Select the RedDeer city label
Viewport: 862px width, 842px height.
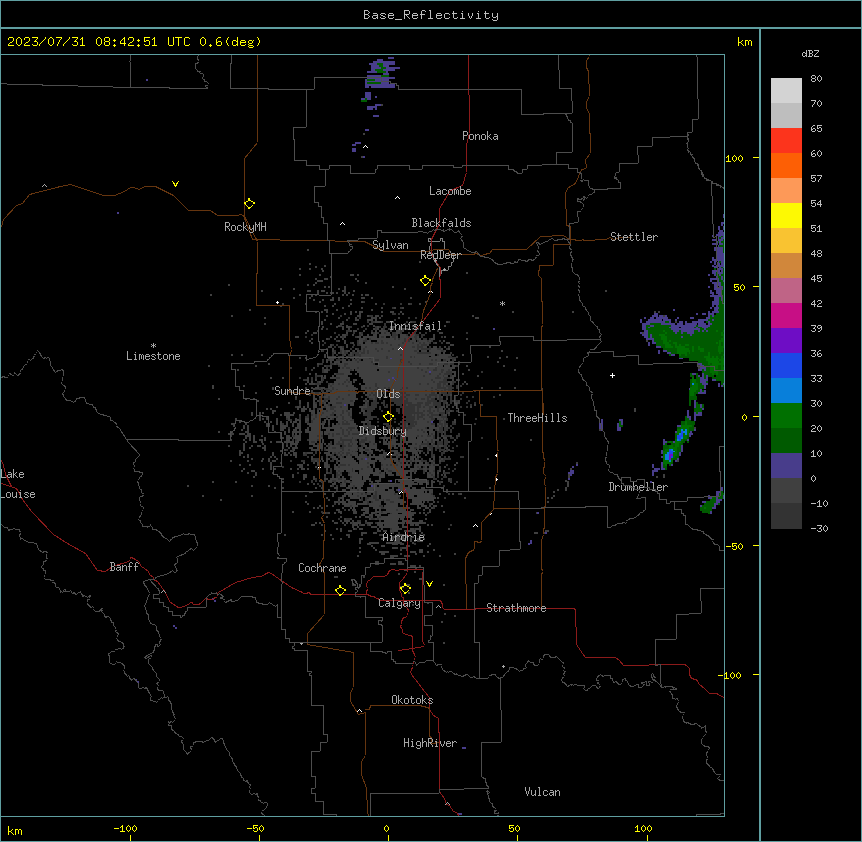click(440, 255)
